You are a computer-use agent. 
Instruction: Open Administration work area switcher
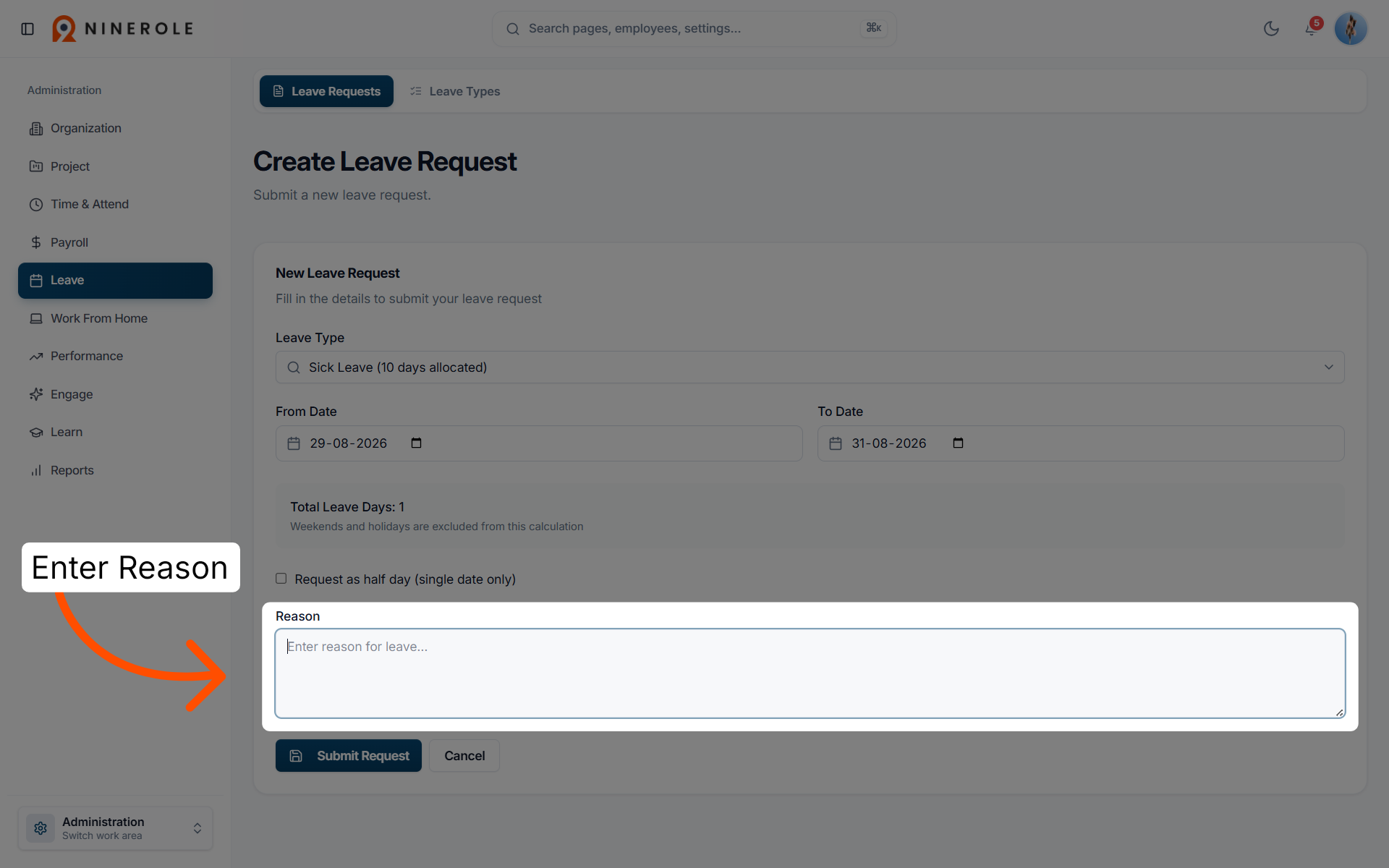pyautogui.click(x=115, y=828)
